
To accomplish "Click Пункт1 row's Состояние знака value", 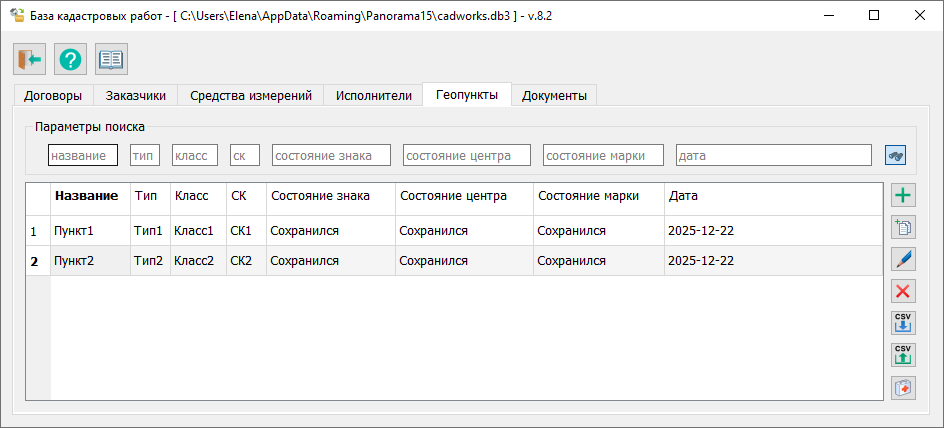I will pyautogui.click(x=331, y=231).
